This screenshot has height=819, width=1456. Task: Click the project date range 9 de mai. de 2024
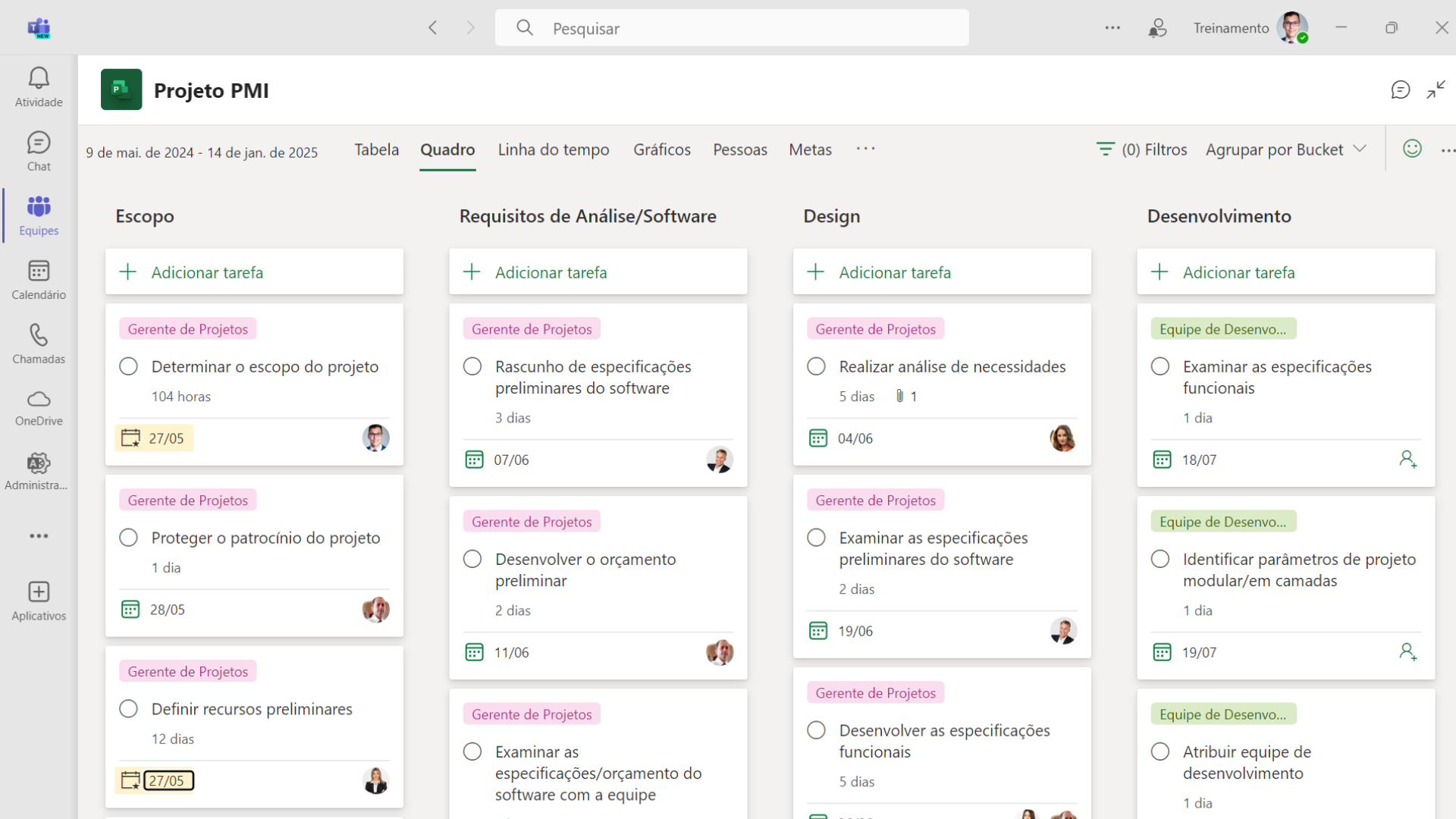pos(202,152)
